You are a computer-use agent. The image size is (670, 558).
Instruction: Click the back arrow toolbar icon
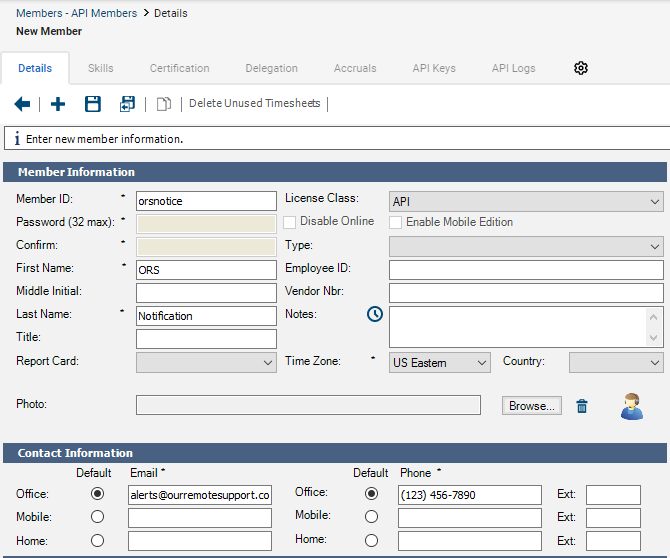click(22, 104)
